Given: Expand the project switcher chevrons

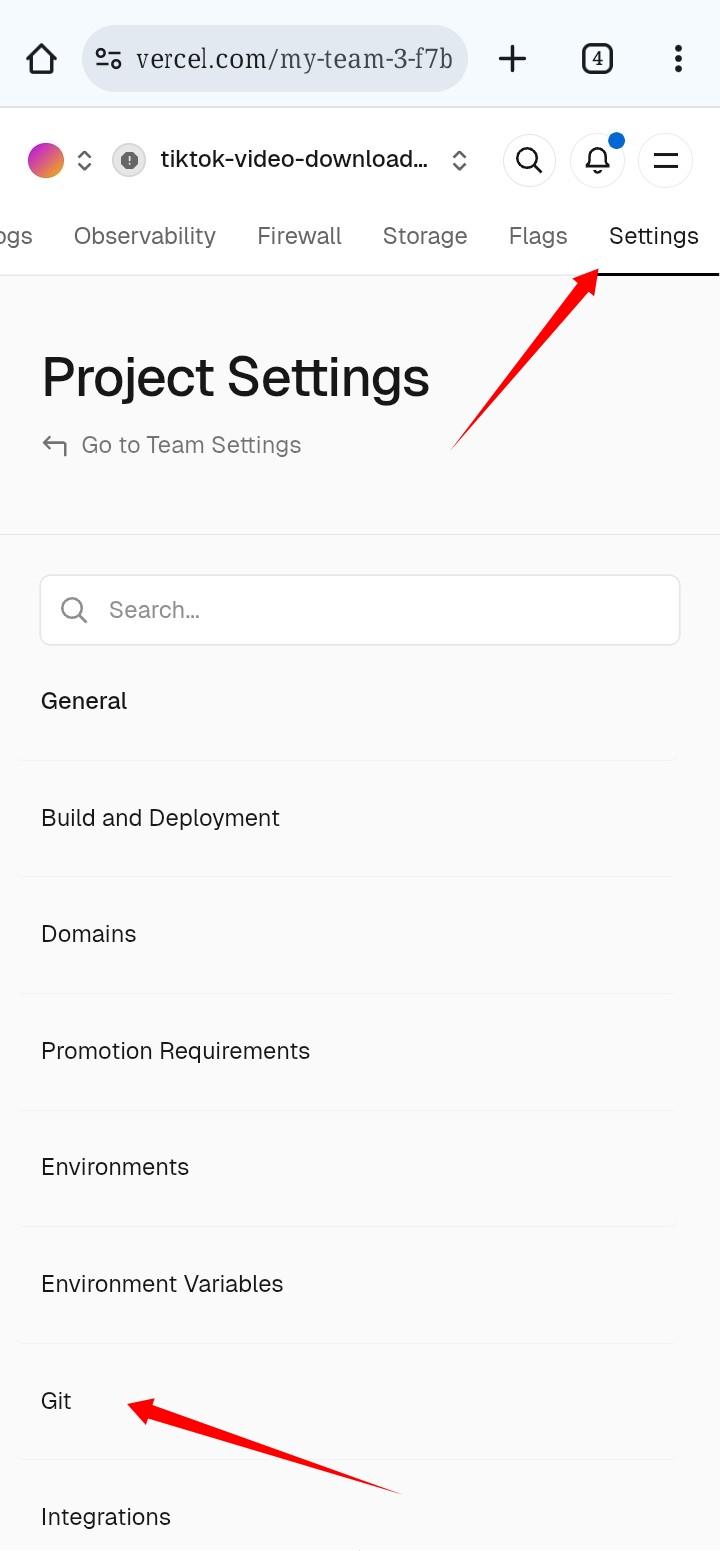Looking at the screenshot, I should click(x=459, y=160).
